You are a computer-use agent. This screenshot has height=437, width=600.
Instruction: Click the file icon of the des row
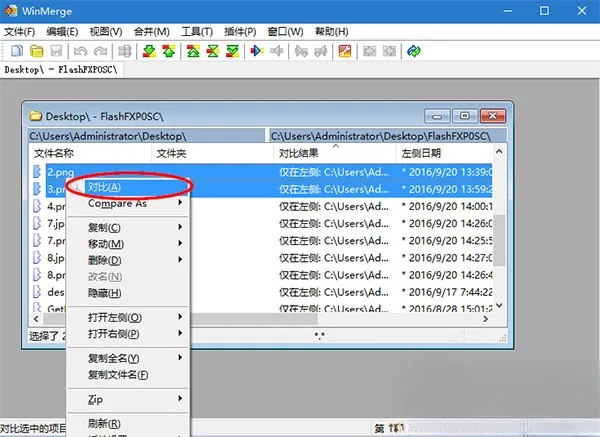(x=37, y=292)
